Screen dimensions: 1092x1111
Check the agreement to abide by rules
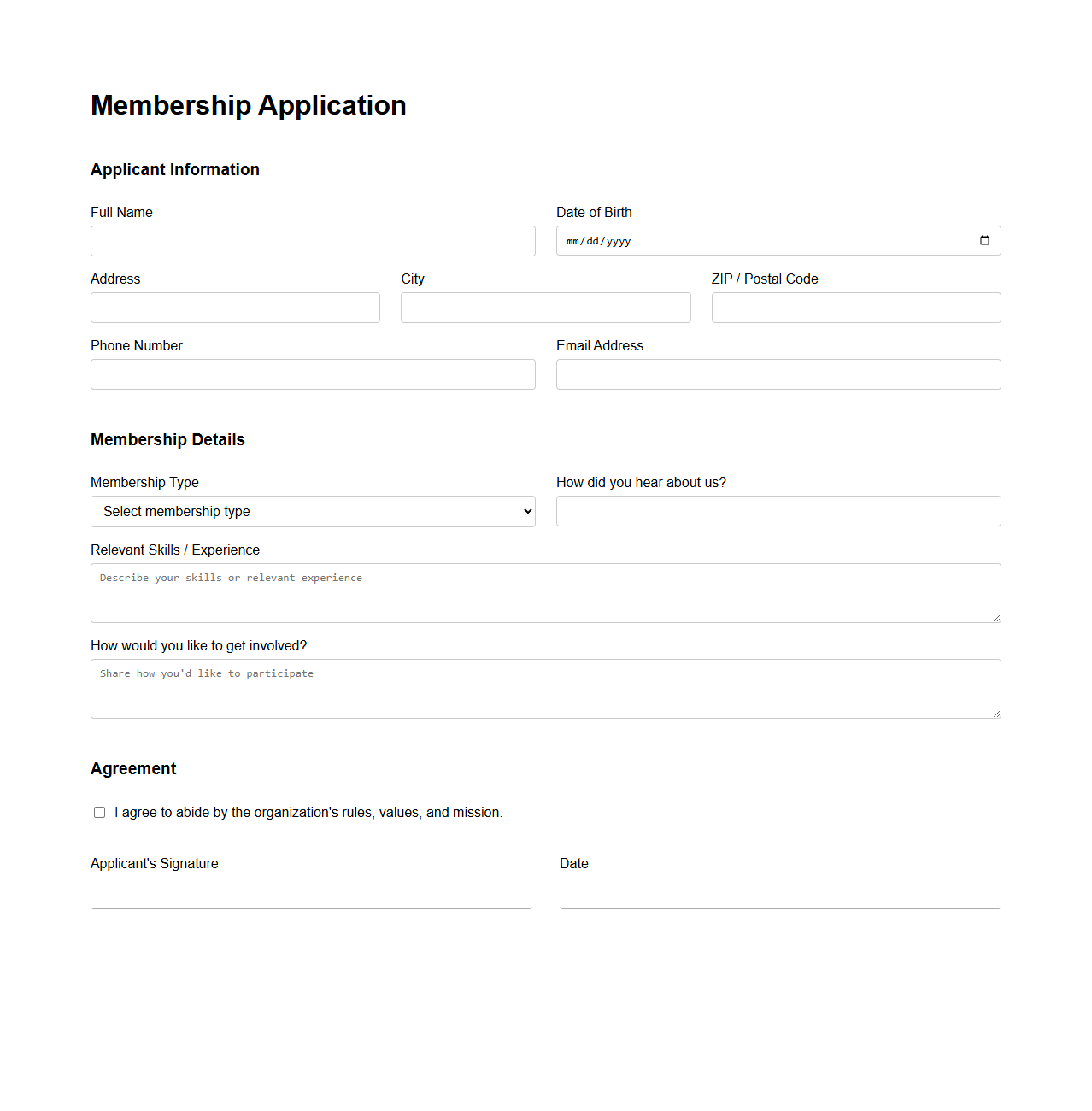click(x=99, y=812)
